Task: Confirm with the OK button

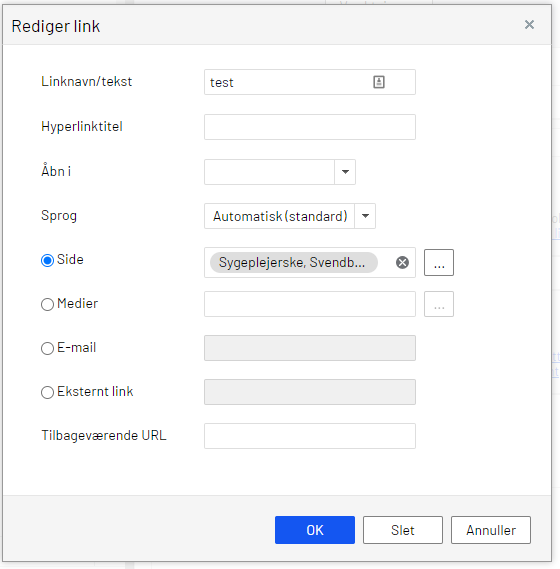Action: [315, 530]
